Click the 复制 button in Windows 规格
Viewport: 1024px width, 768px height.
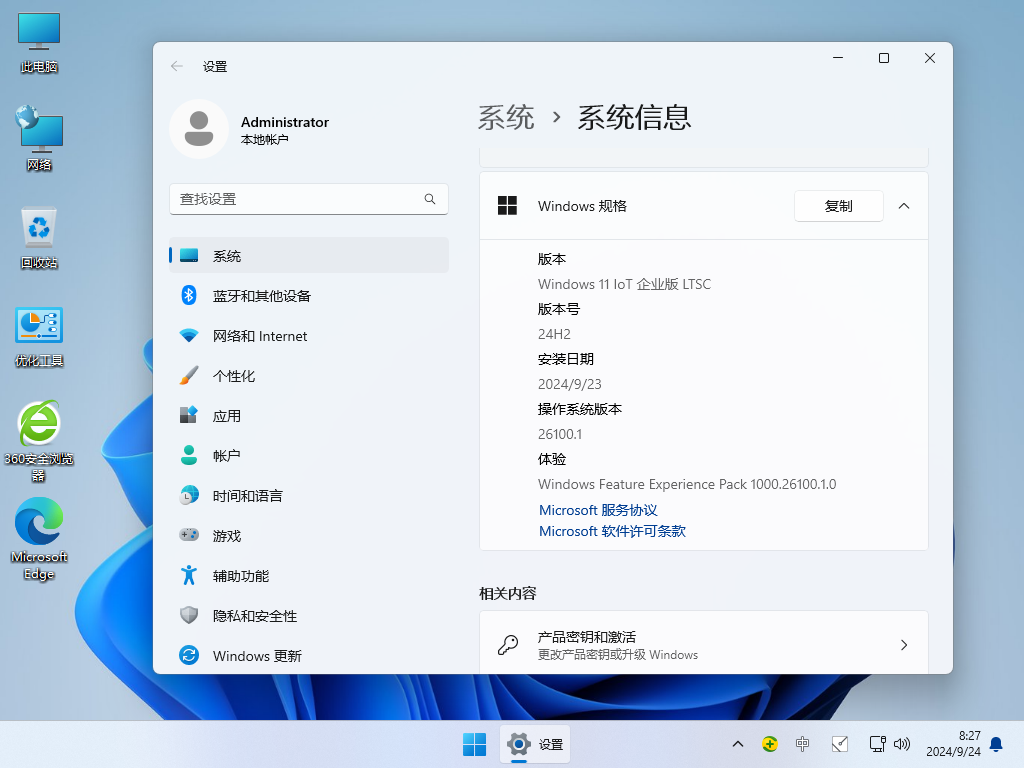[x=839, y=206]
